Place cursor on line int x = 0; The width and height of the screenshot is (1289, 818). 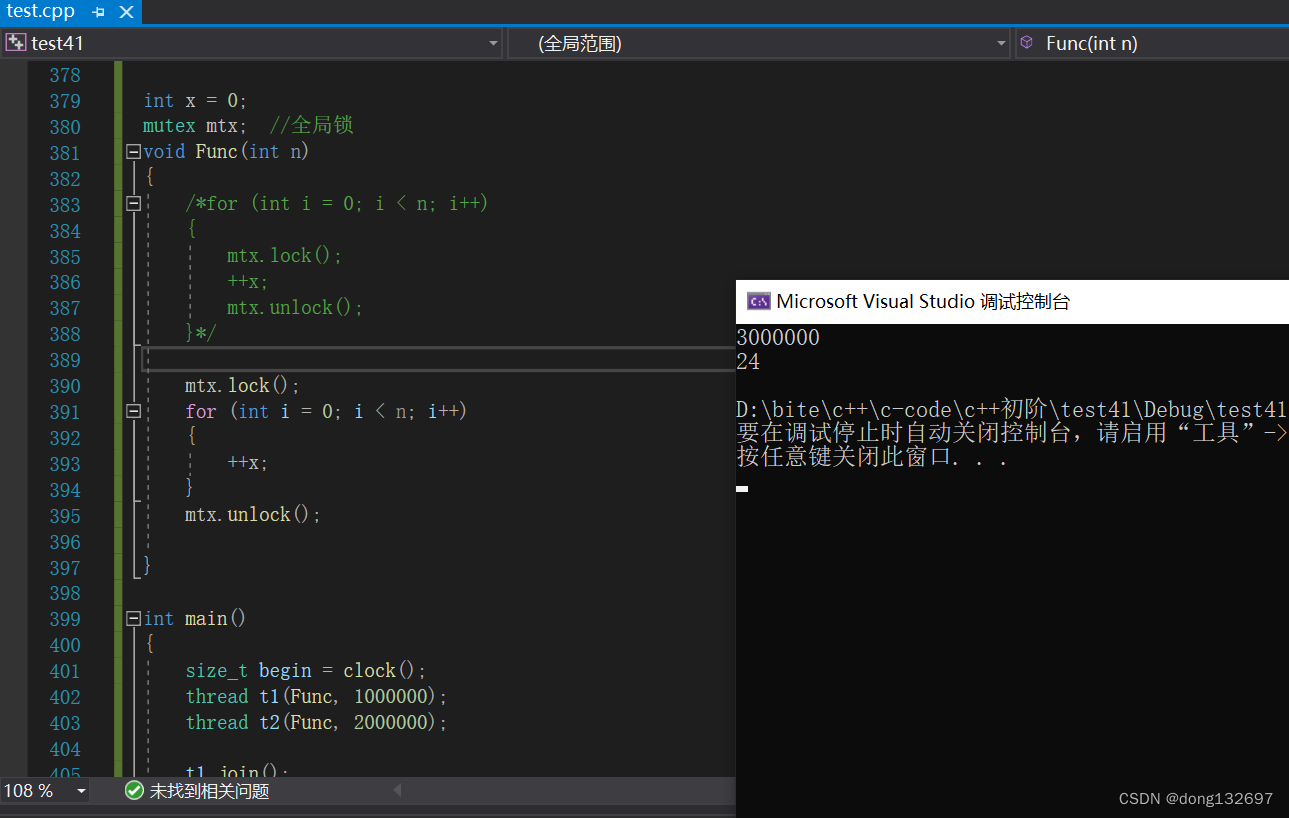pos(195,101)
